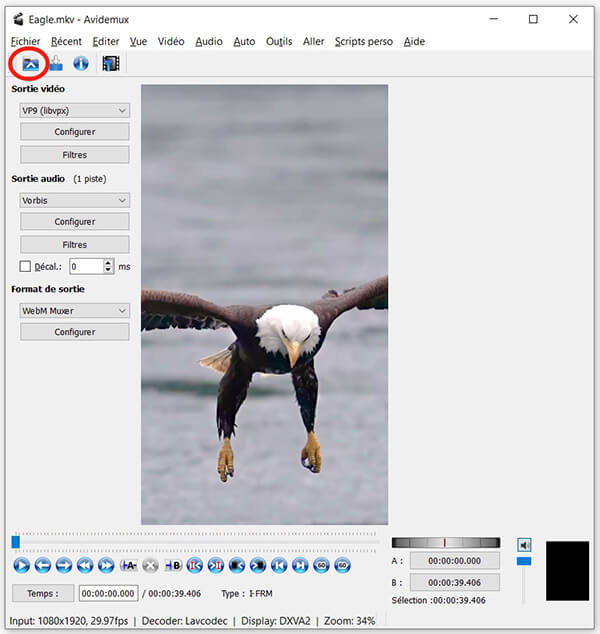Open the Outils menu
This screenshot has height=634, width=600.
(279, 41)
